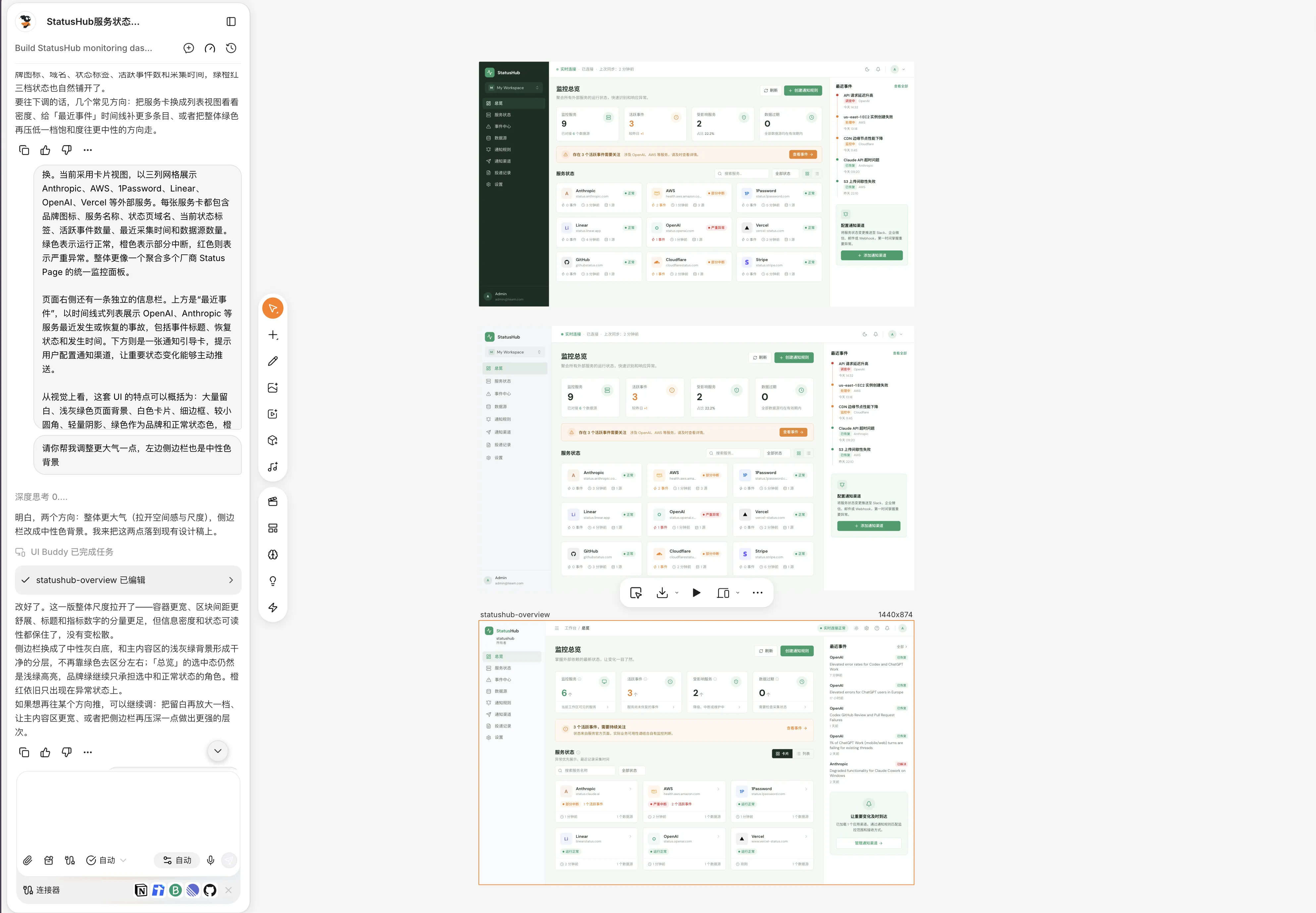Select the pencil draw tool
Image resolution: width=1316 pixels, height=913 pixels.
click(273, 361)
